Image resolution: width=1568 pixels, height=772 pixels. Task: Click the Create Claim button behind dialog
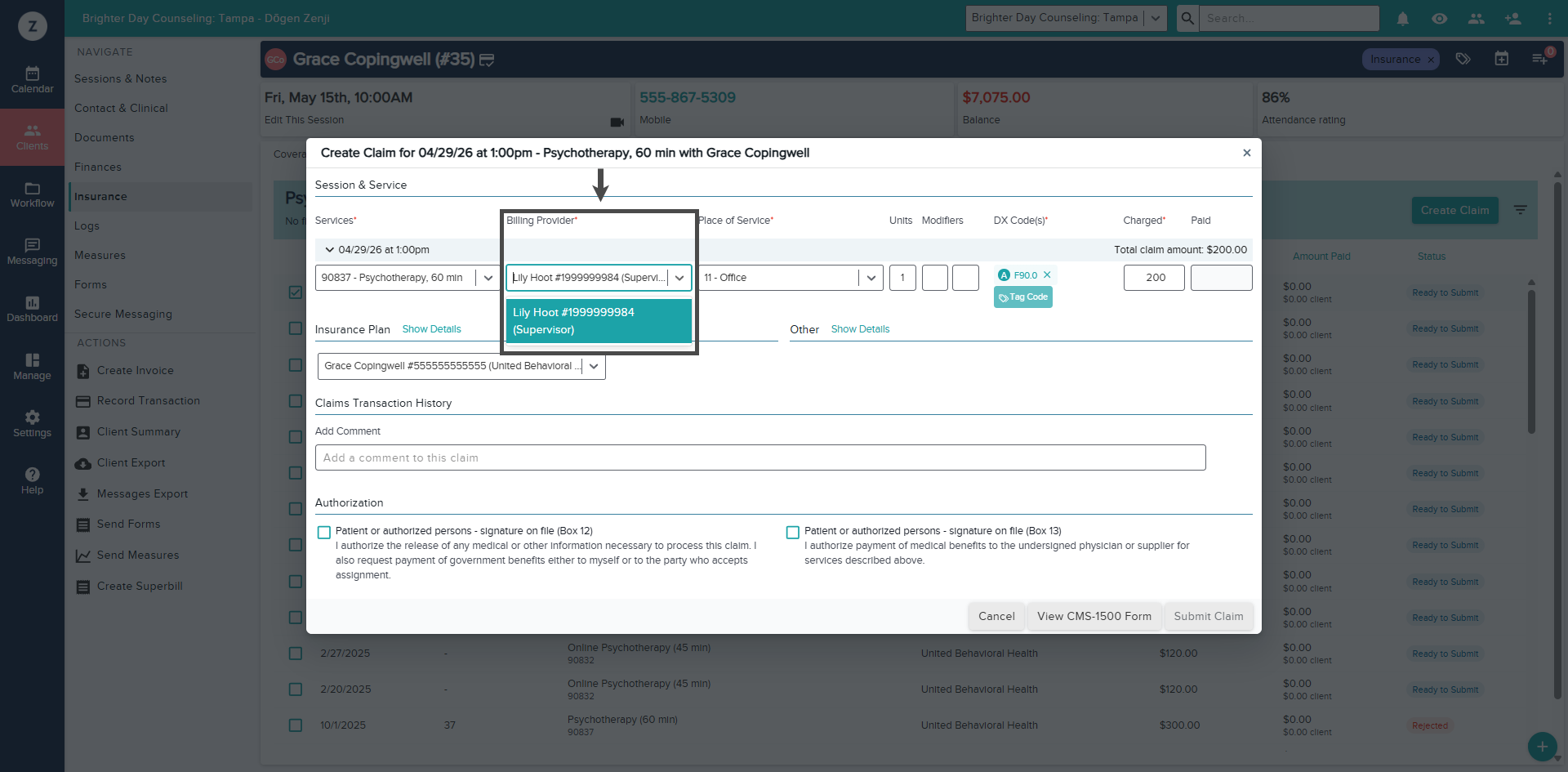tap(1454, 211)
